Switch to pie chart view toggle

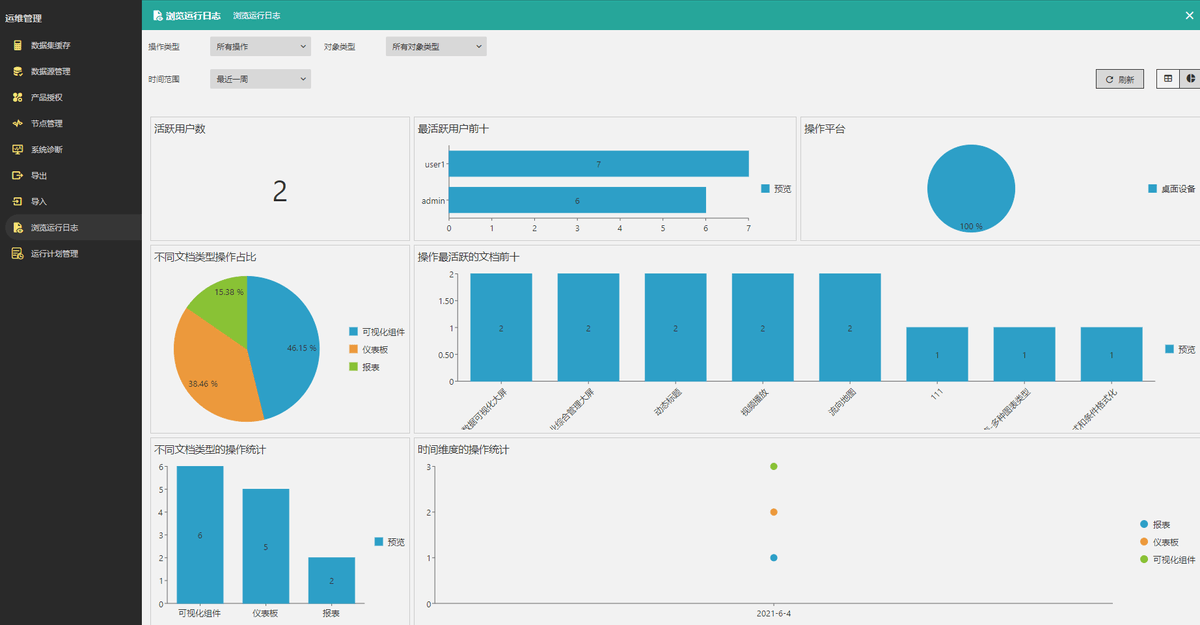pyautogui.click(x=1190, y=79)
